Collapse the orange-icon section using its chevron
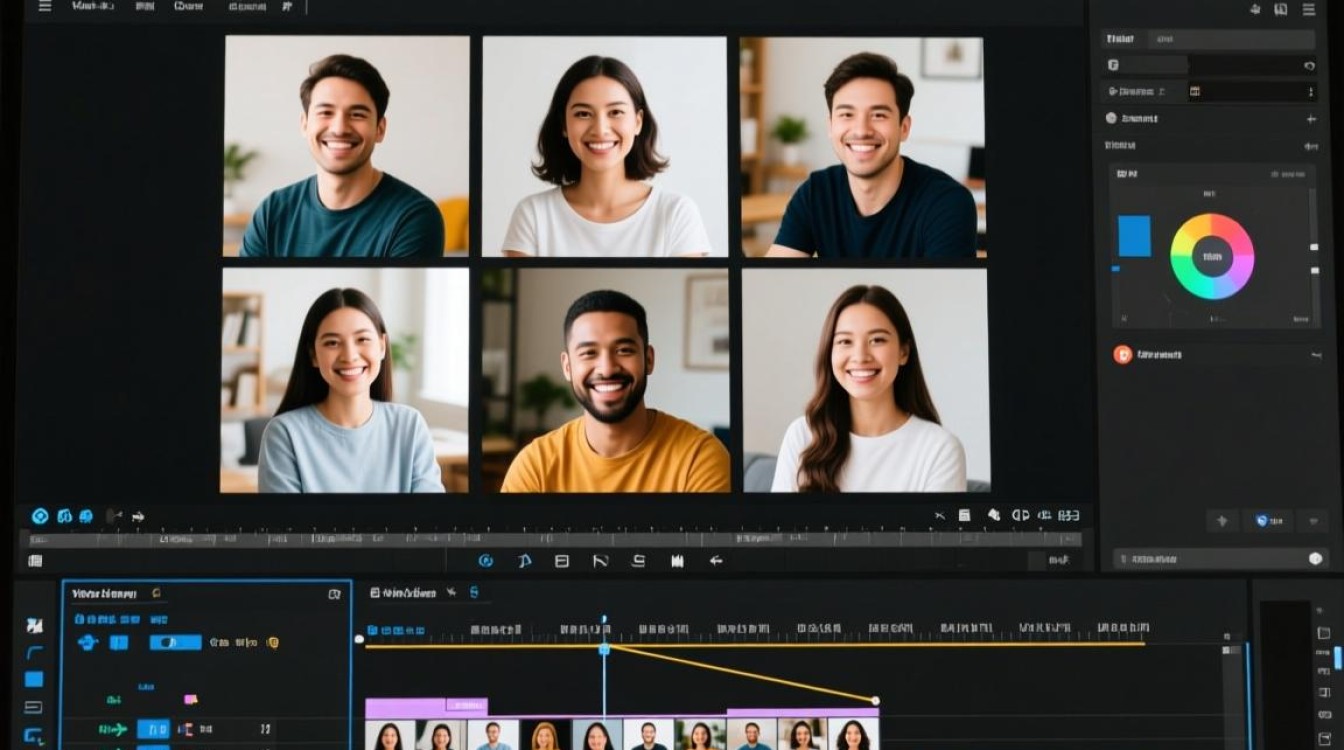1344x750 pixels. 1316,355
